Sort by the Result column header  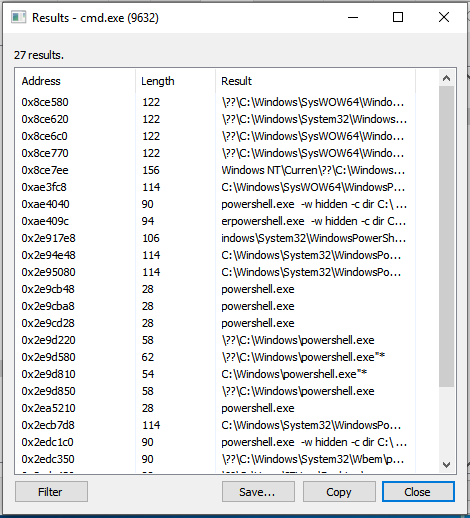click(315, 81)
